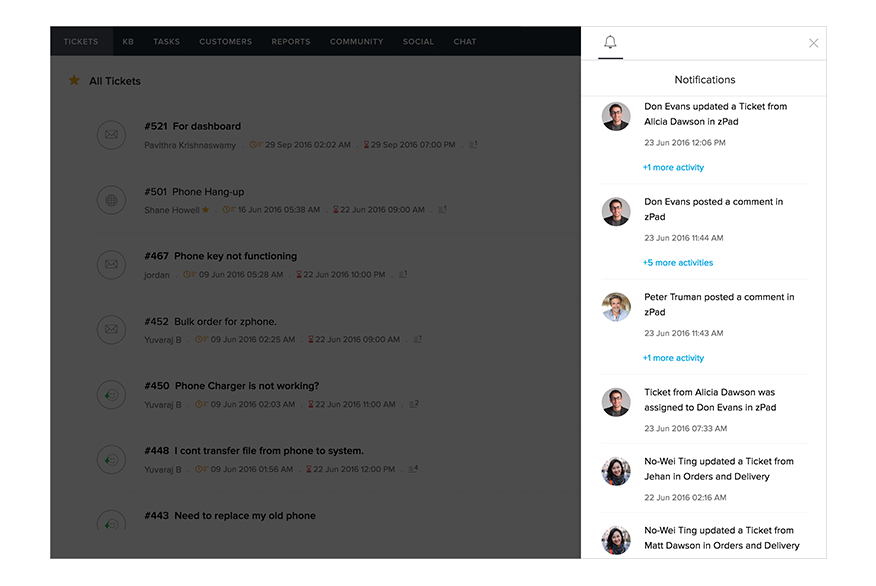Click due-date hourglass icon on ticket #521

(366, 145)
